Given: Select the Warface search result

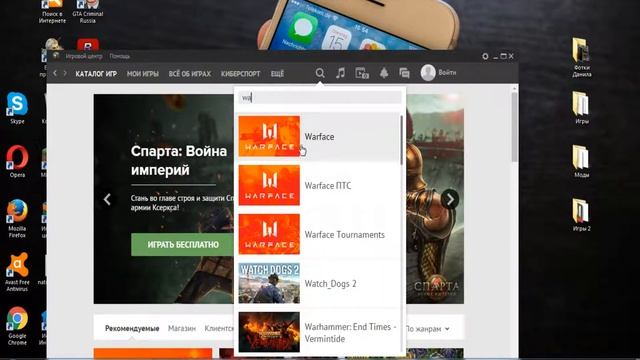Looking at the screenshot, I should [318, 136].
